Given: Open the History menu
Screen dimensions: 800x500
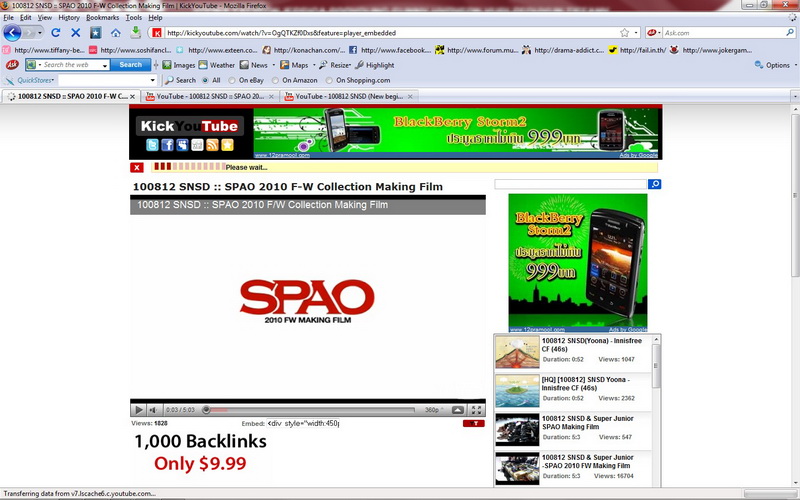Looking at the screenshot, I should (x=69, y=17).
